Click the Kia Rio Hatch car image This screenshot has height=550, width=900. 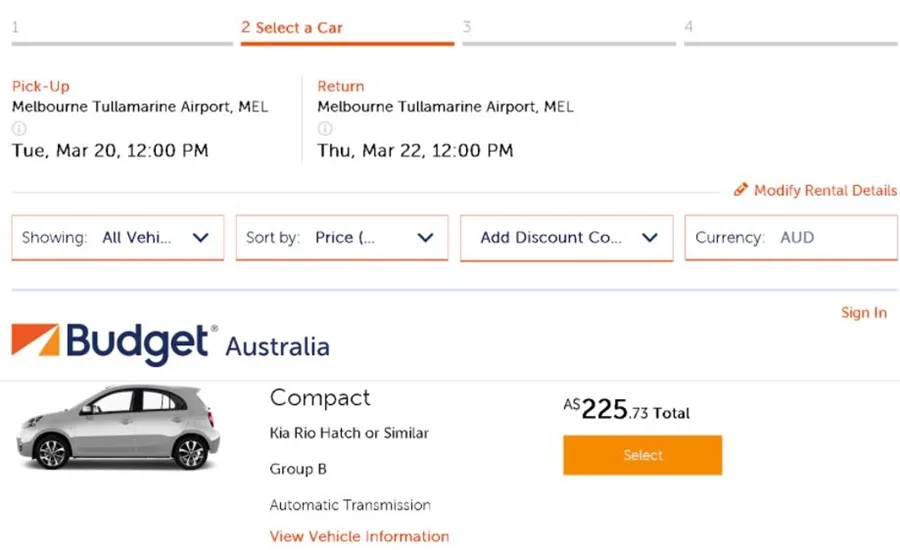(118, 428)
